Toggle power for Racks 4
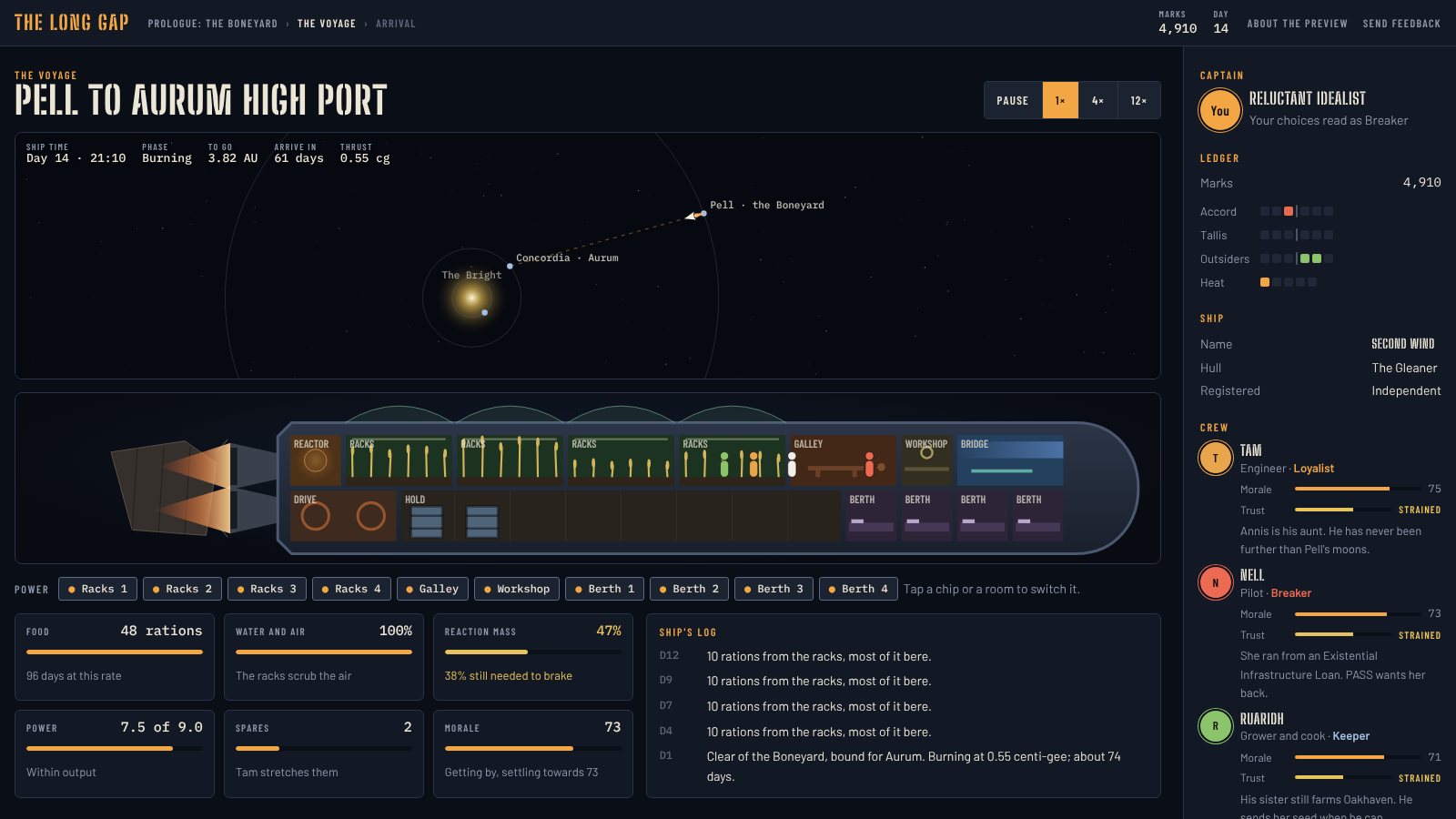Screen dimensions: 1456x819 [351, 589]
